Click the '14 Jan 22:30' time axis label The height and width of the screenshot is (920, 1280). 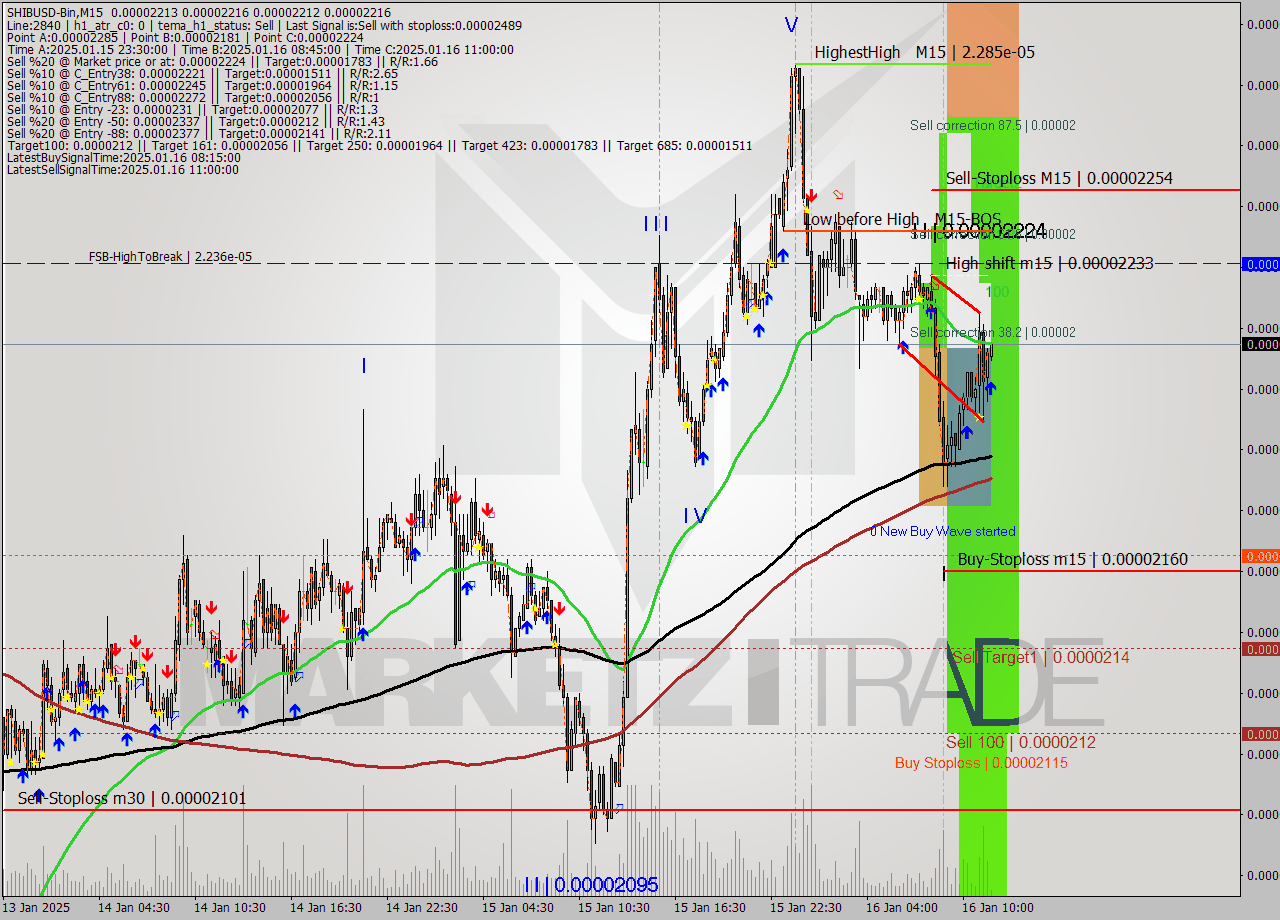422,908
